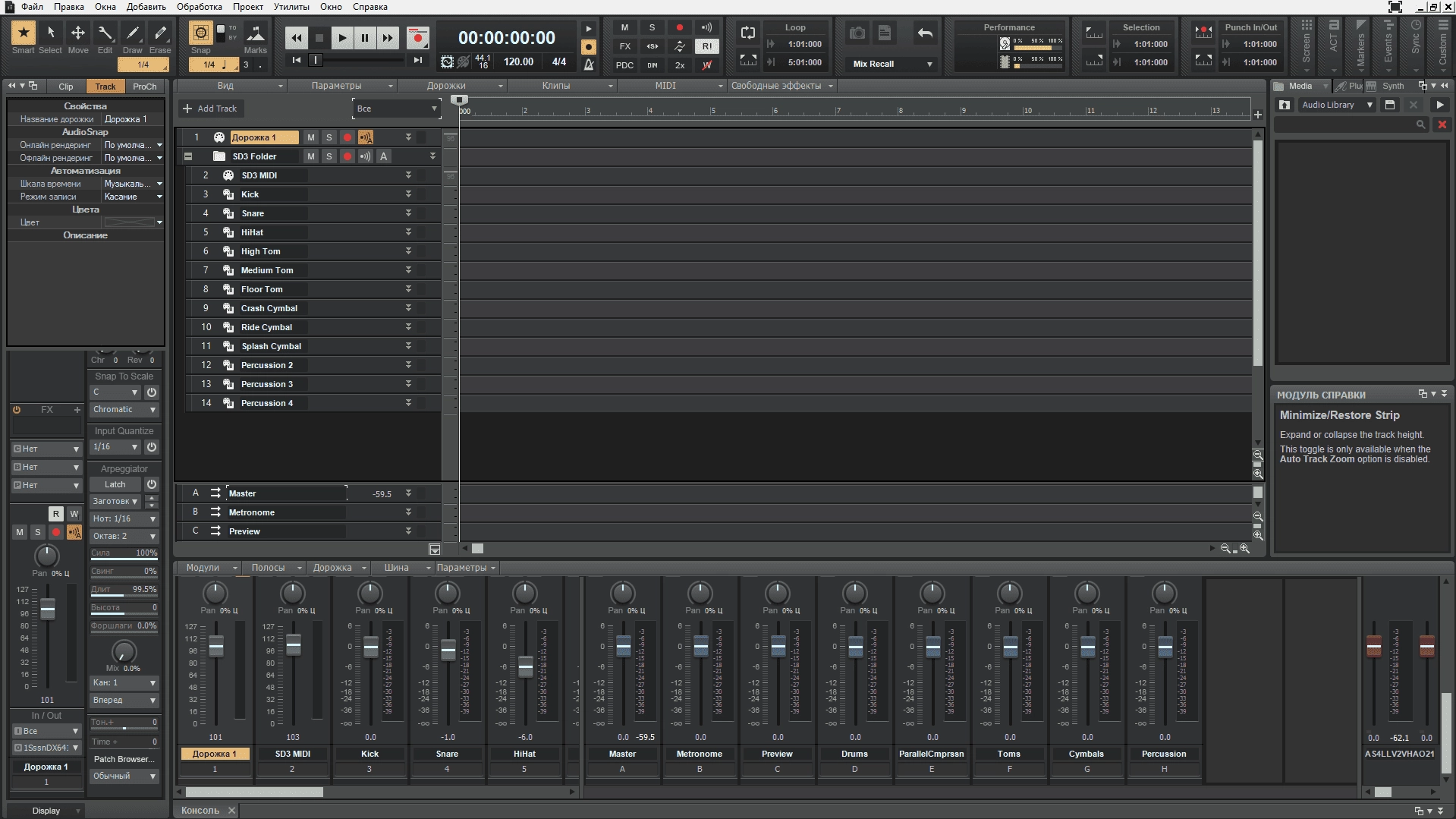Toggle the PDC override button
The width and height of the screenshot is (1456, 819).
(624, 65)
